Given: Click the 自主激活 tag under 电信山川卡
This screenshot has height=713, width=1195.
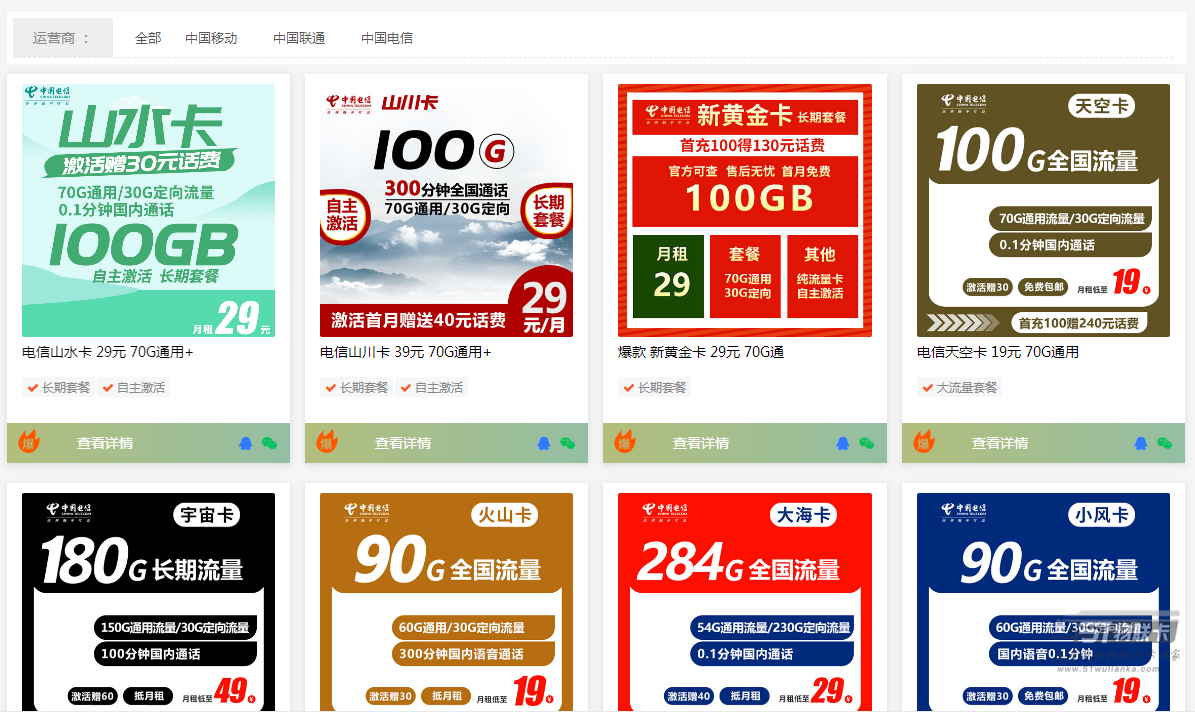Looking at the screenshot, I should pos(431,388).
